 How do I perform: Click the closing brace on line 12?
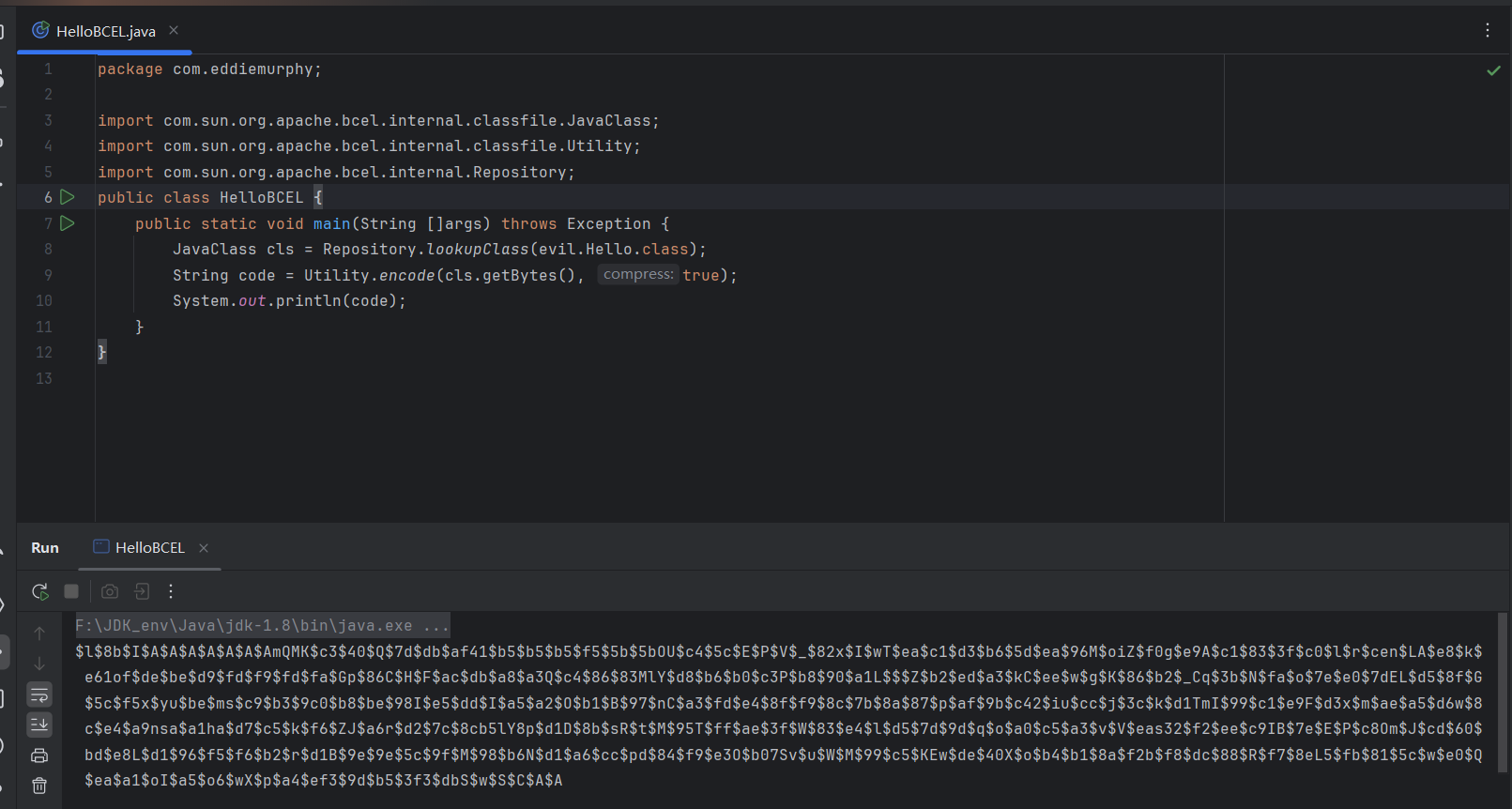coord(102,353)
